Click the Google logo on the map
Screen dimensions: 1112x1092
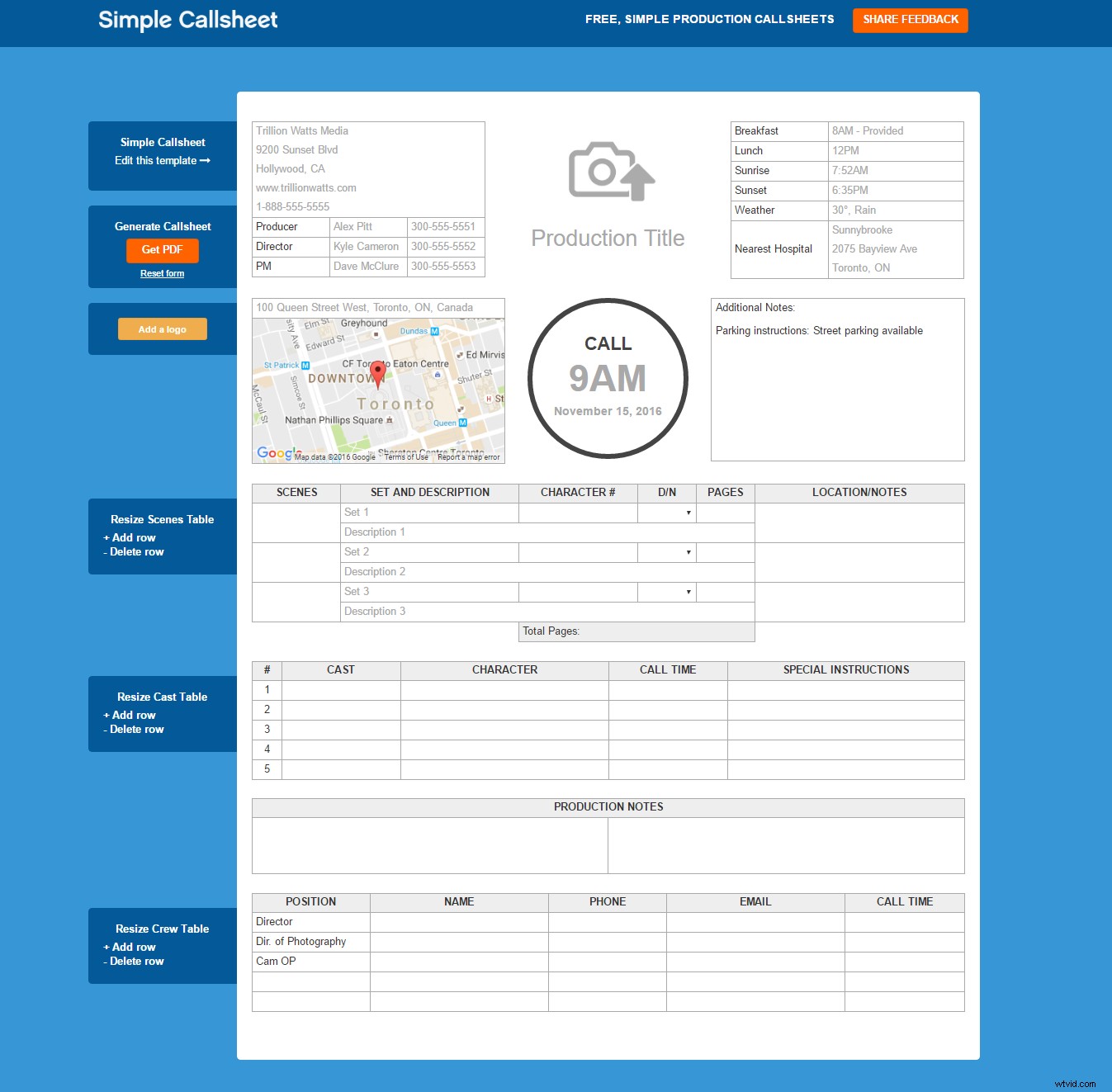click(x=275, y=452)
